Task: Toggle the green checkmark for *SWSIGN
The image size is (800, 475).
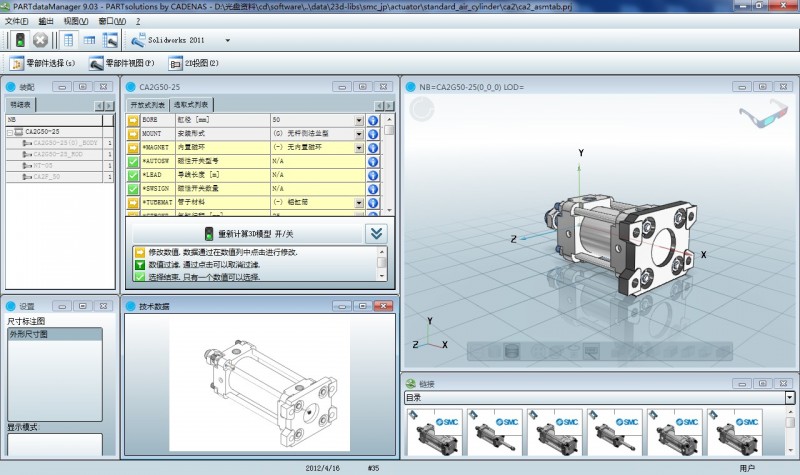Action: click(x=133, y=188)
